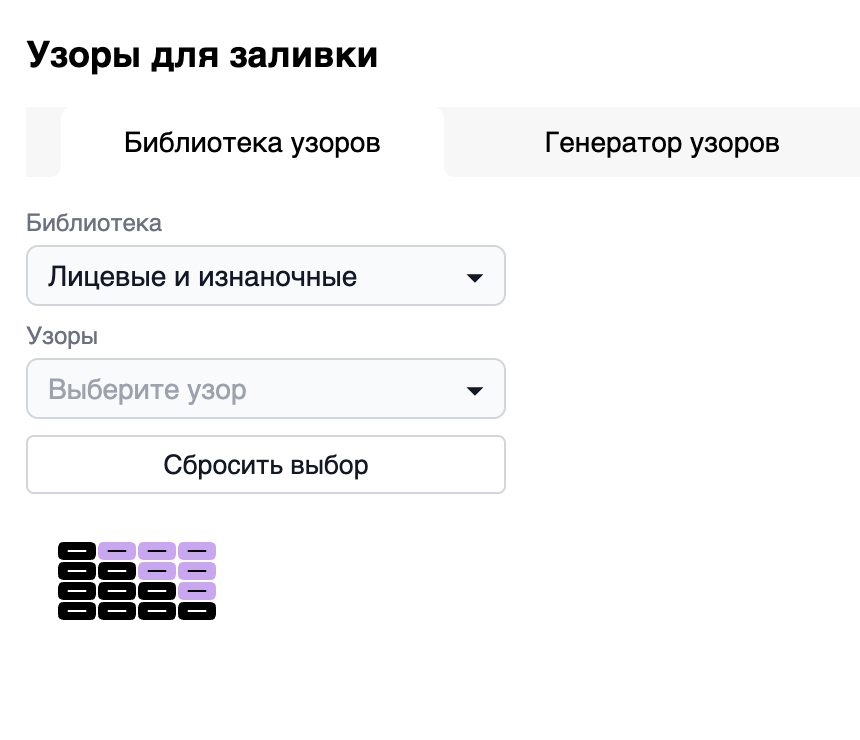Switch to the Генератор узоров tab
This screenshot has width=860, height=740.
[x=662, y=142]
